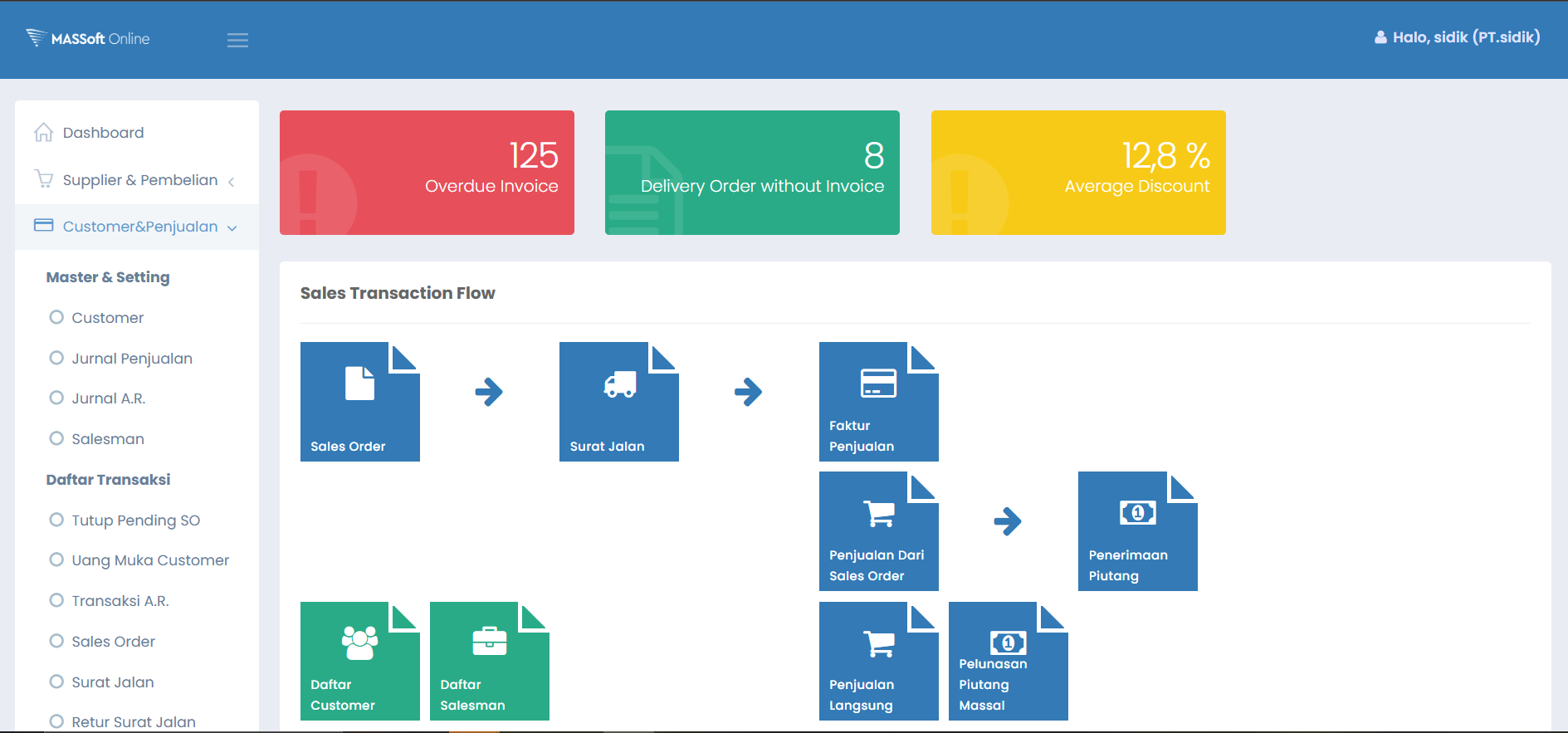1568x733 pixels.
Task: Open Tutup Pending SO link
Action: pos(136,520)
